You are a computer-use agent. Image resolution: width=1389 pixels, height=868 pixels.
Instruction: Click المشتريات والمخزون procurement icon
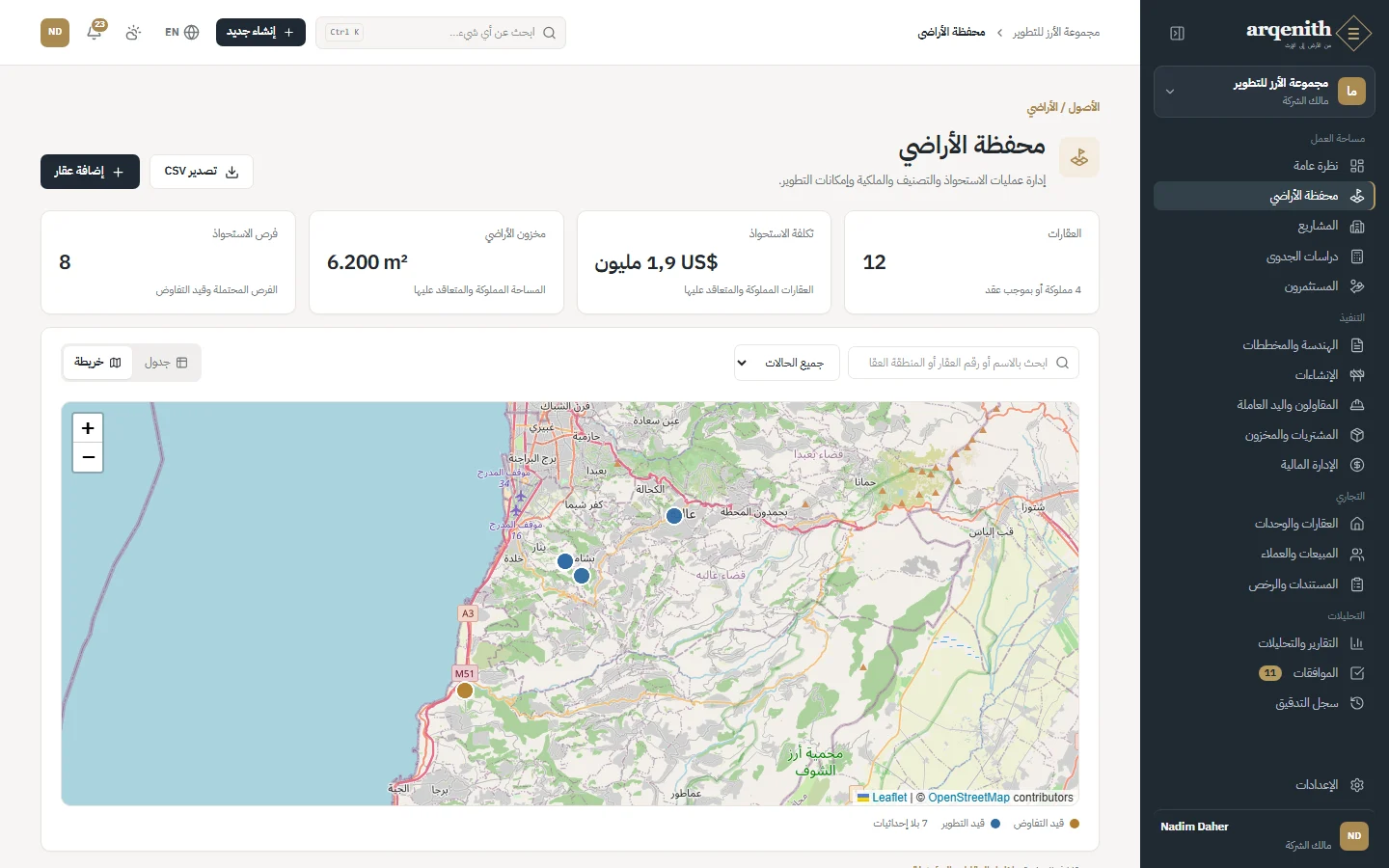(x=1357, y=435)
